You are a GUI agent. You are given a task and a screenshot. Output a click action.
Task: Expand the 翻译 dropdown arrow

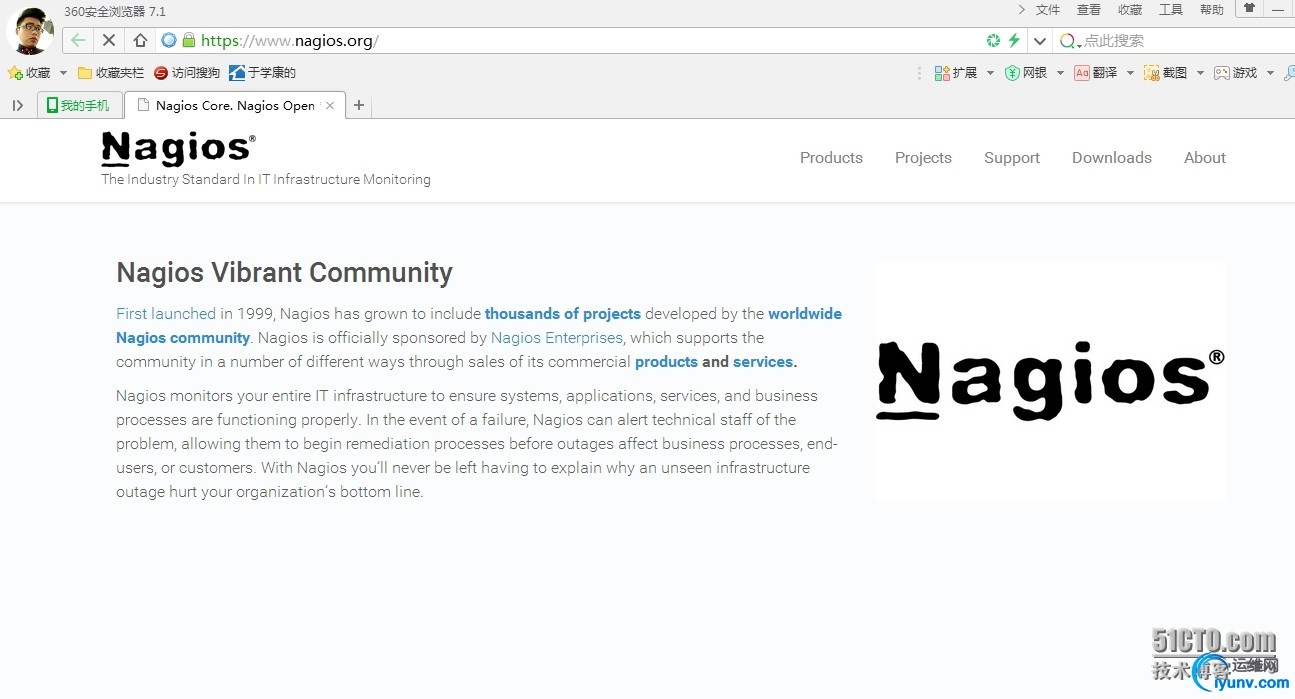coord(1130,73)
